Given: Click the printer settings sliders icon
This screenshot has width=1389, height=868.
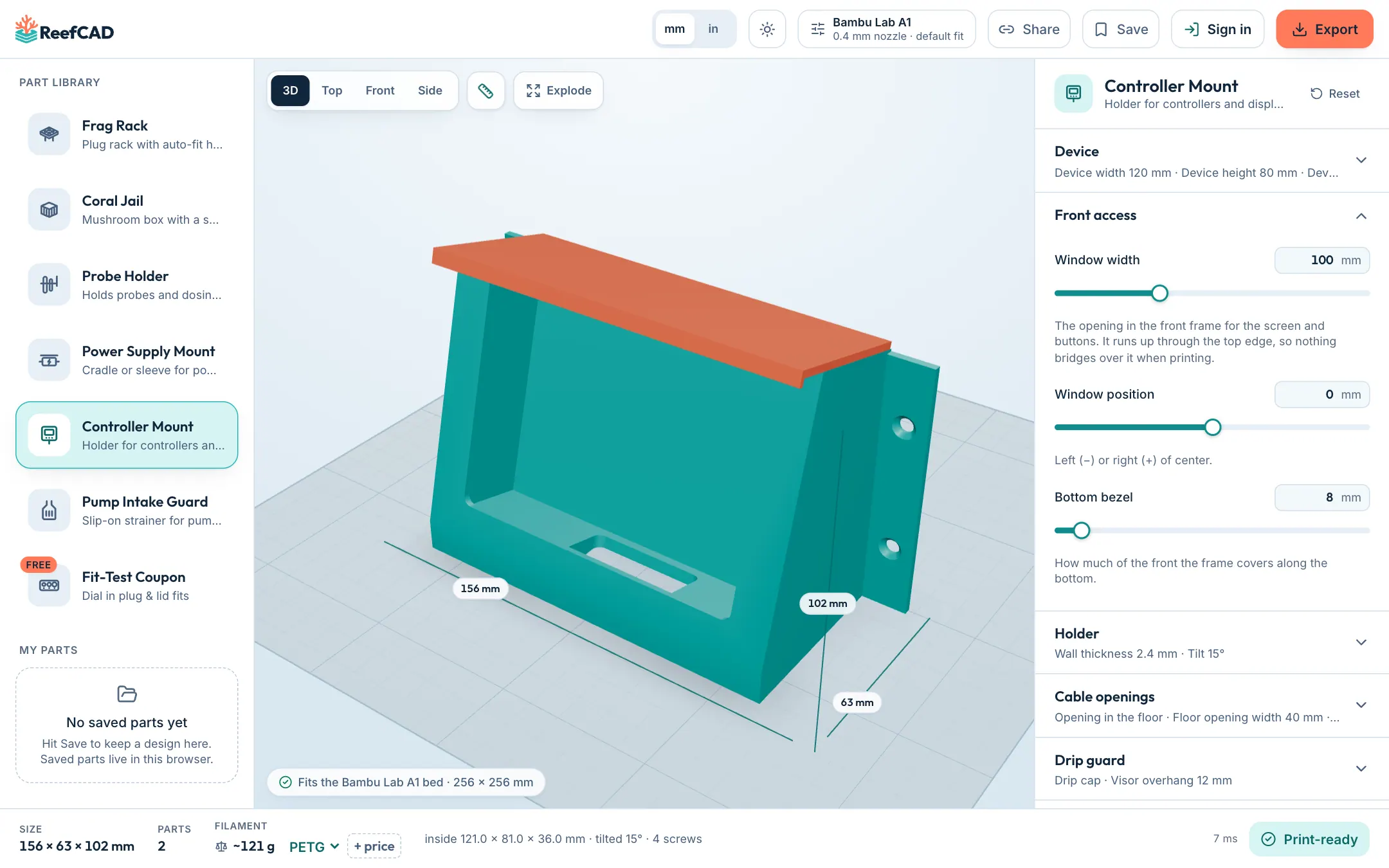Looking at the screenshot, I should coord(818,29).
